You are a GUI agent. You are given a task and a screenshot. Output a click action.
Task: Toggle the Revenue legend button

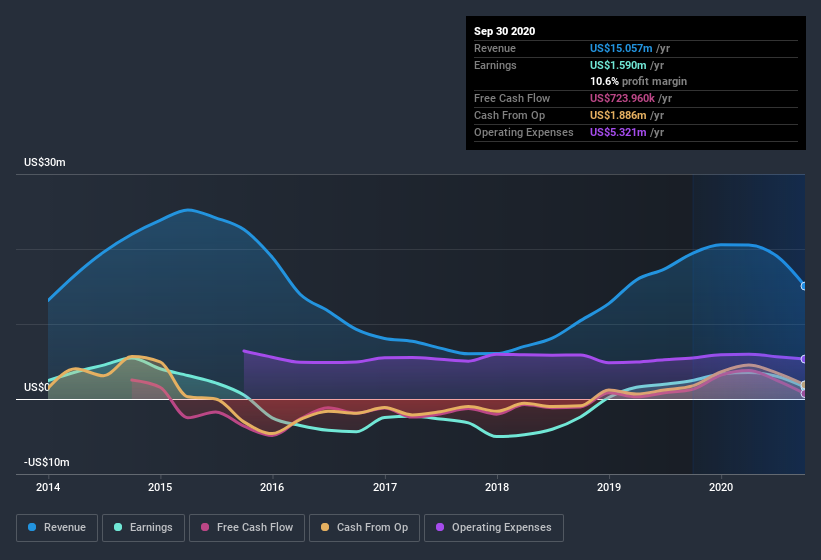[57, 528]
